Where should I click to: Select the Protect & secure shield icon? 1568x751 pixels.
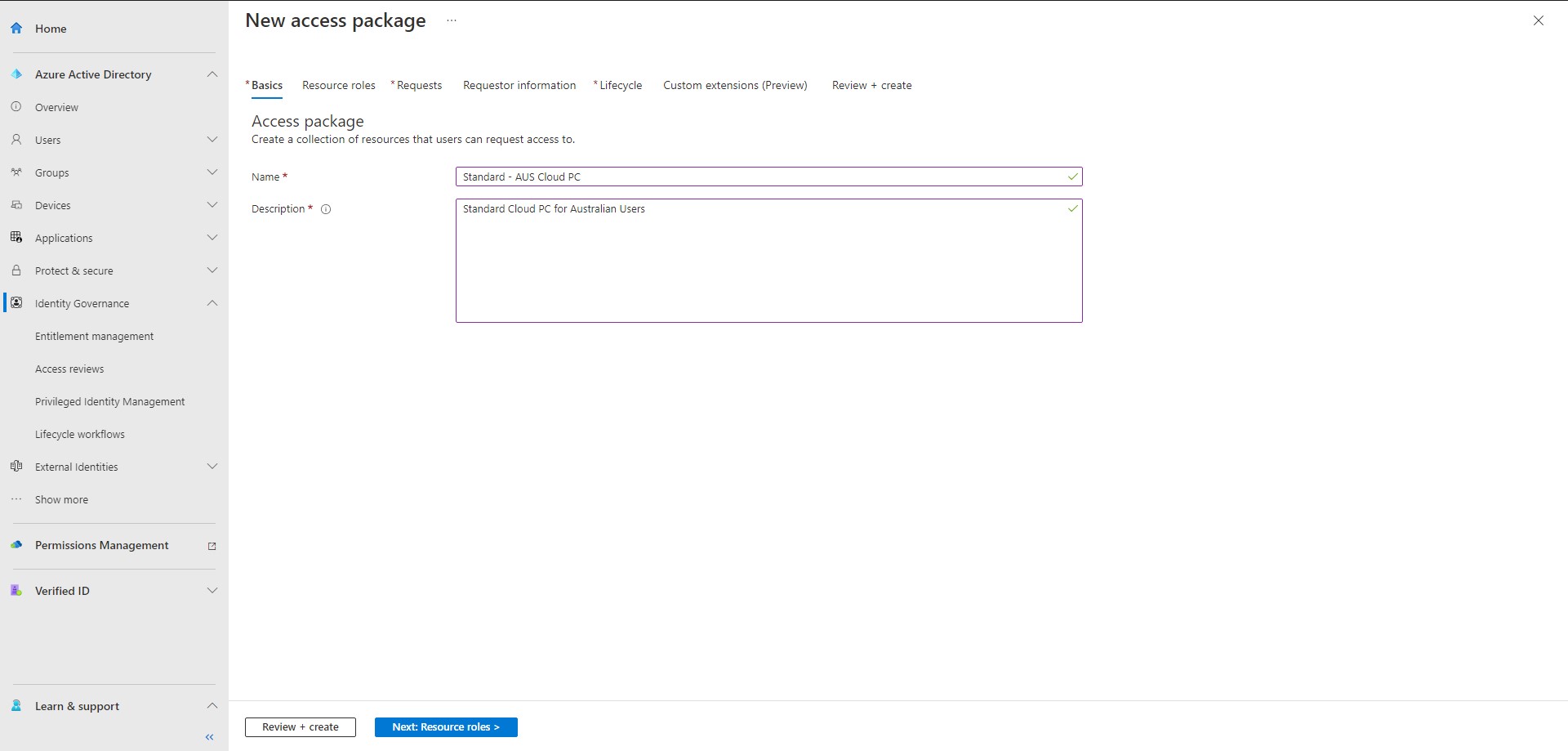tap(16, 270)
